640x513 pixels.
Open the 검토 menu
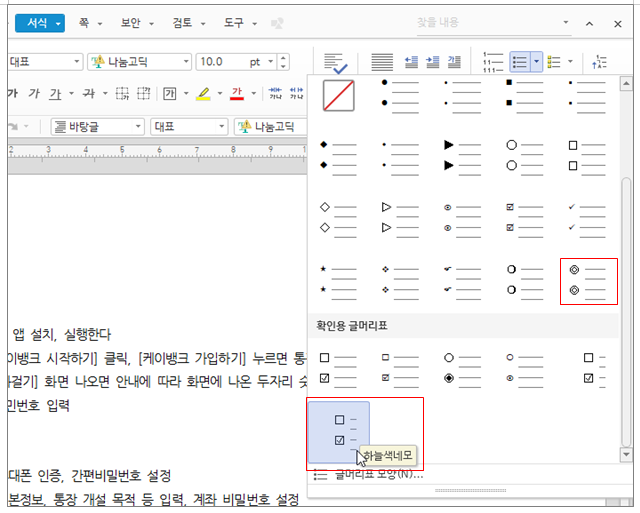(188, 23)
